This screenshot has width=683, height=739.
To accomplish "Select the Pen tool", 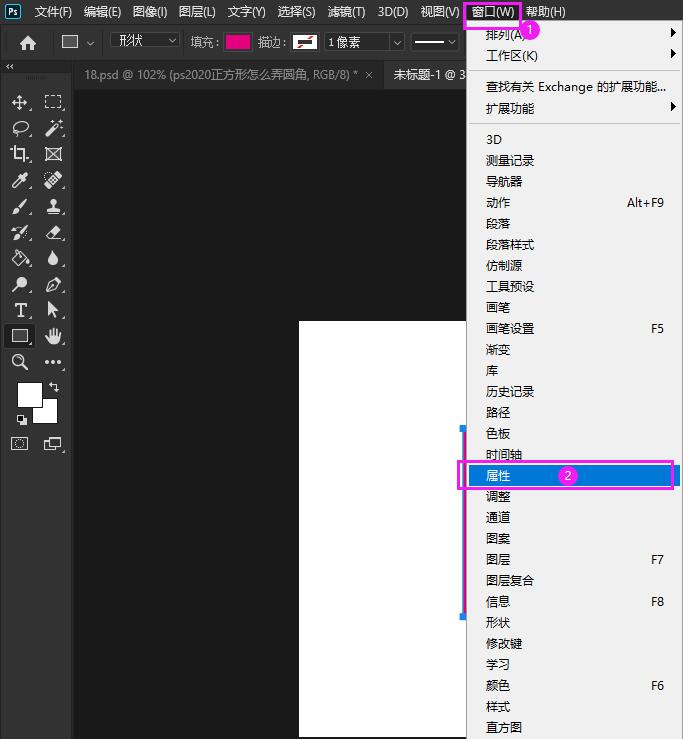I will 53,284.
